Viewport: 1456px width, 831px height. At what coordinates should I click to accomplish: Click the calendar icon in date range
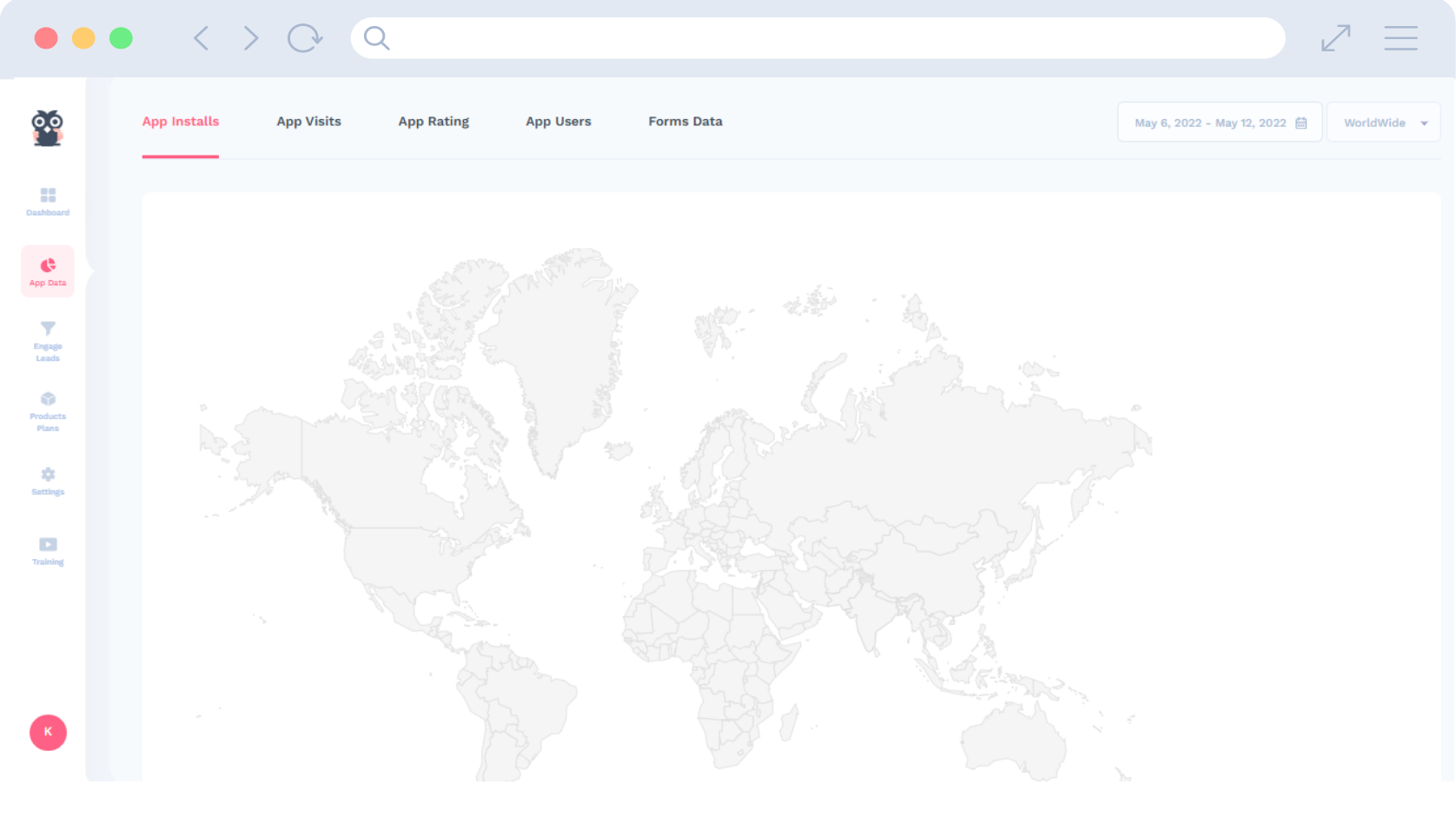click(1300, 123)
